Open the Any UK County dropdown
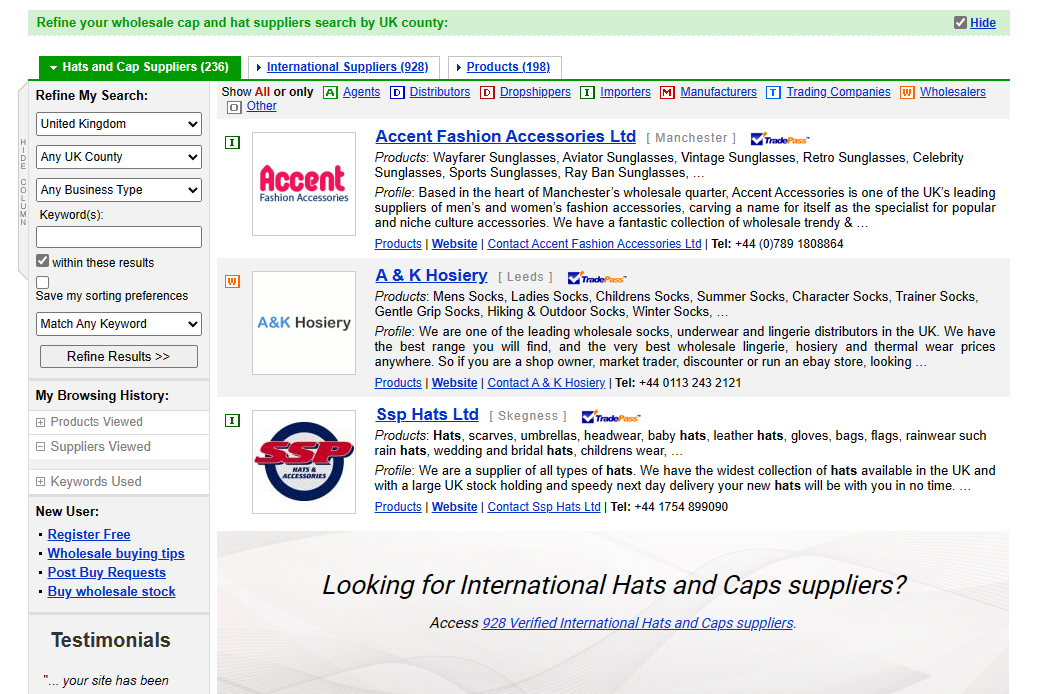Viewport: 1037px width, 694px height. tap(119, 157)
